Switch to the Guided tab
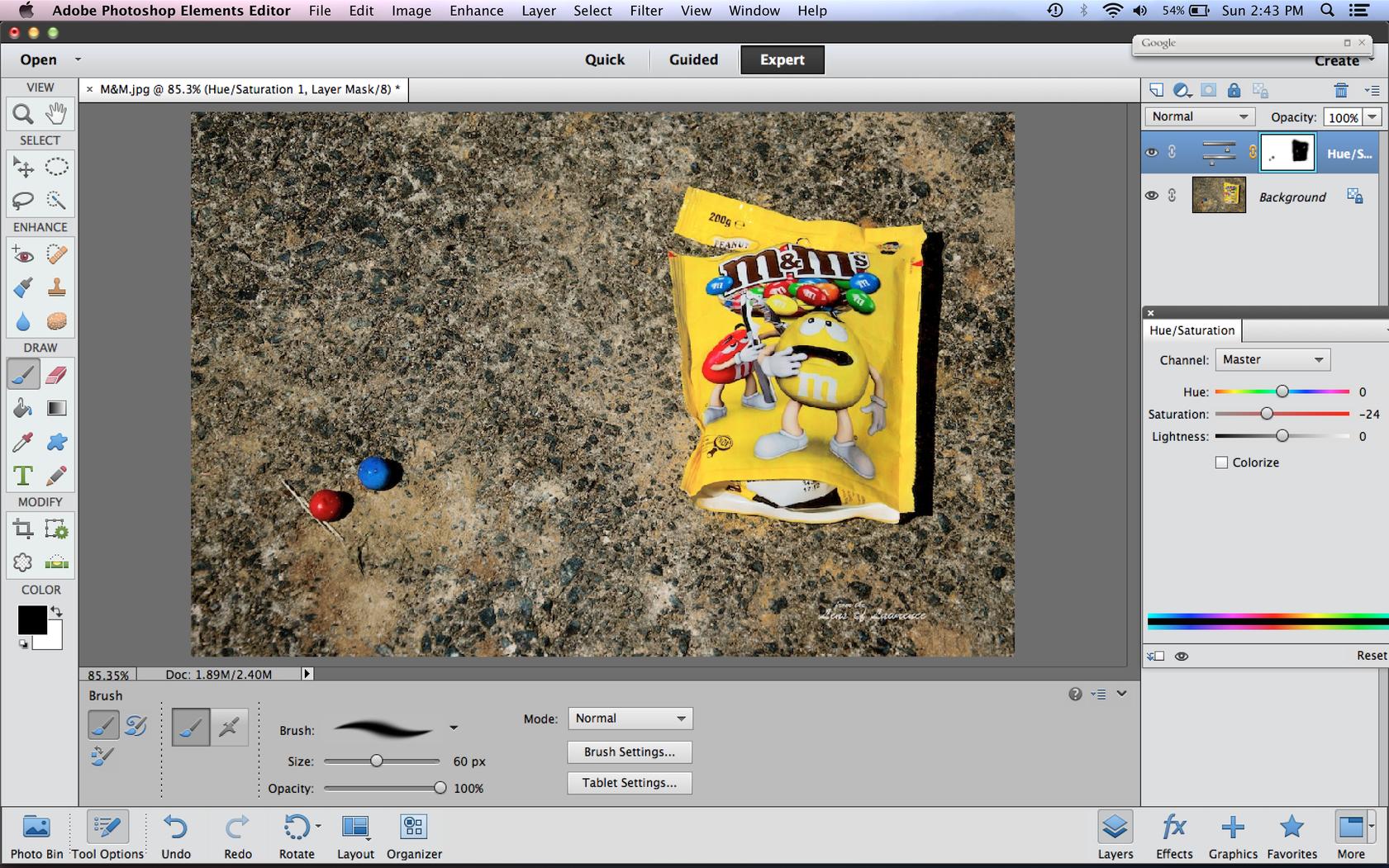1389x868 pixels. click(692, 59)
